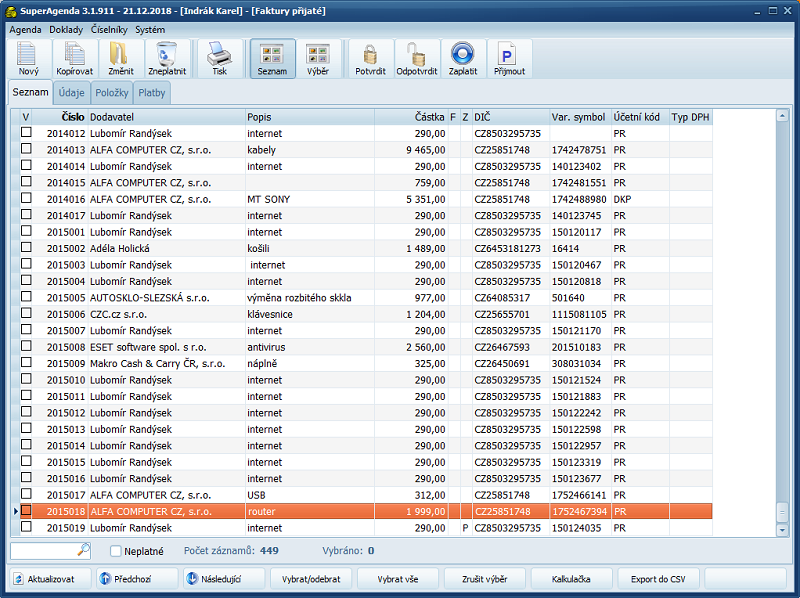Click the SuperAgenda title bar icon
Viewport: 800px width, 598px height.
click(11, 11)
